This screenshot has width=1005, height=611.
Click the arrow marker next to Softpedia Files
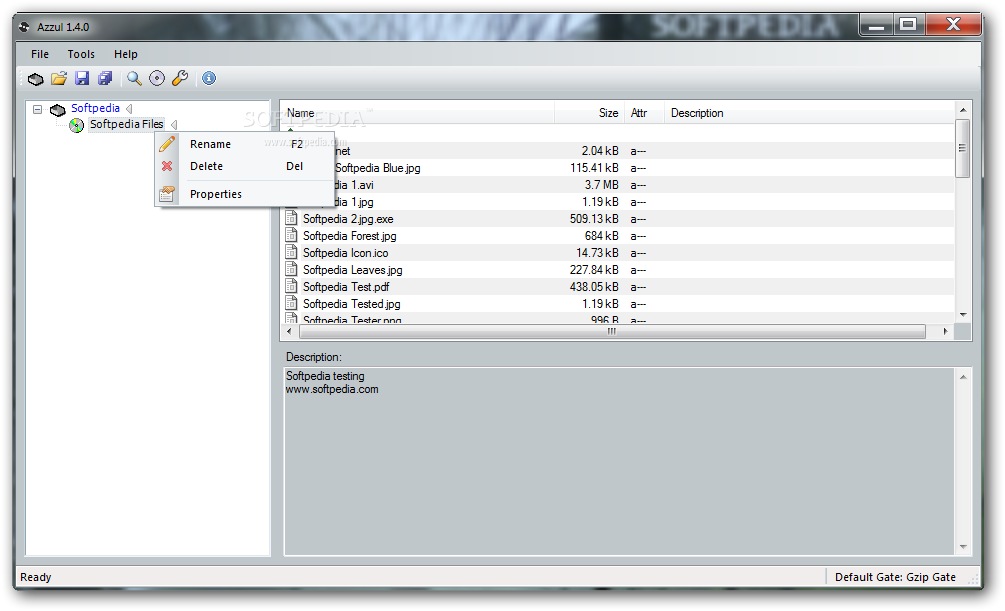click(x=174, y=124)
